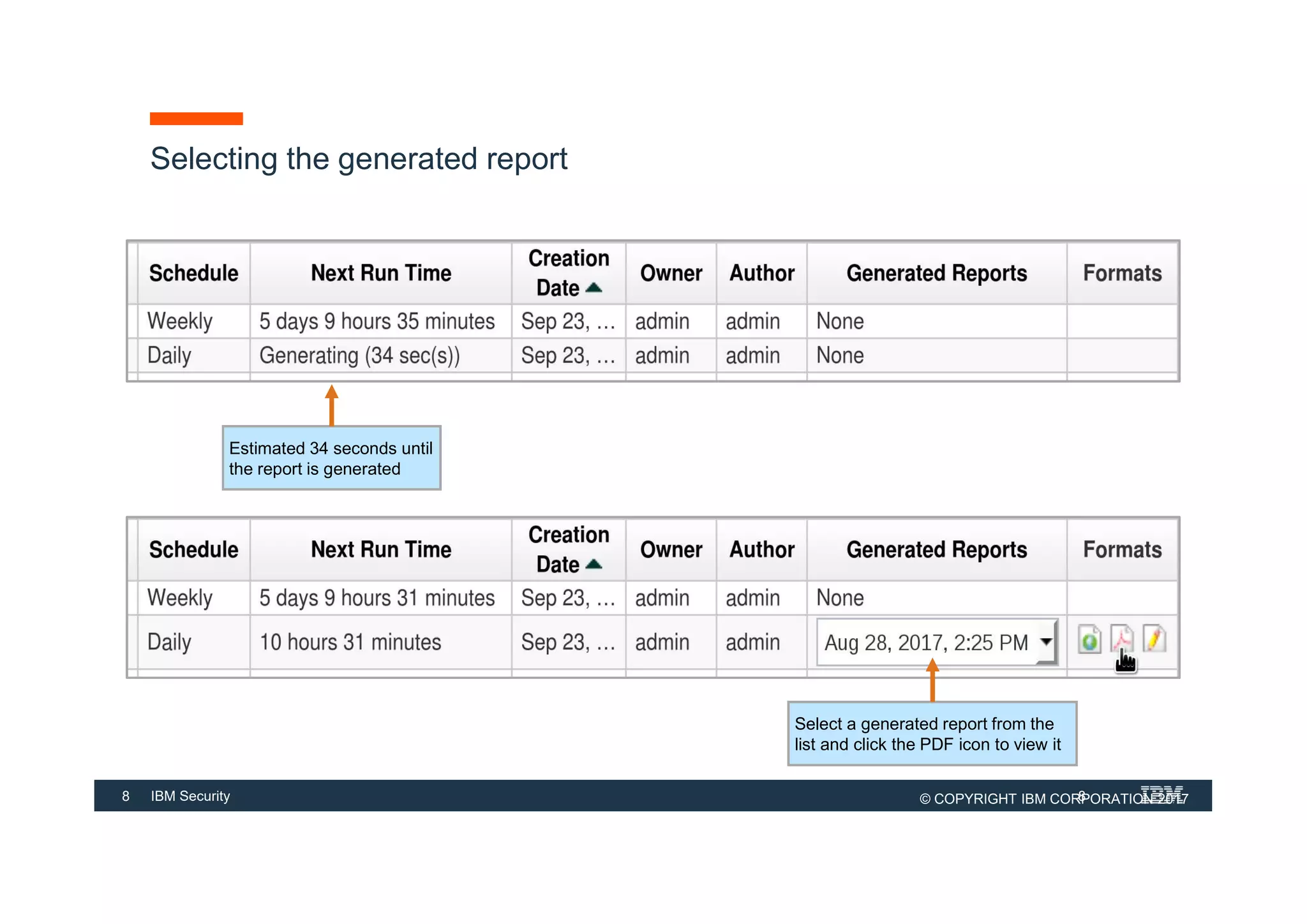Select the '10 hours 31 minutes' cell
This screenshot has height=924, width=1307.
[350, 642]
